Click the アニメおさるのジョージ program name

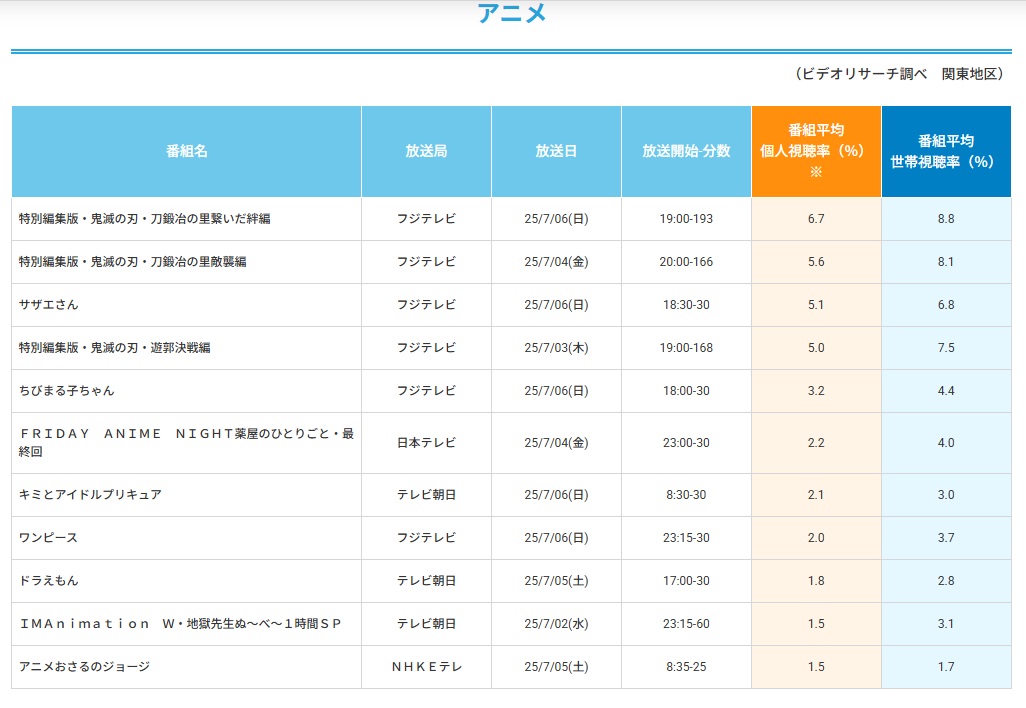point(85,667)
